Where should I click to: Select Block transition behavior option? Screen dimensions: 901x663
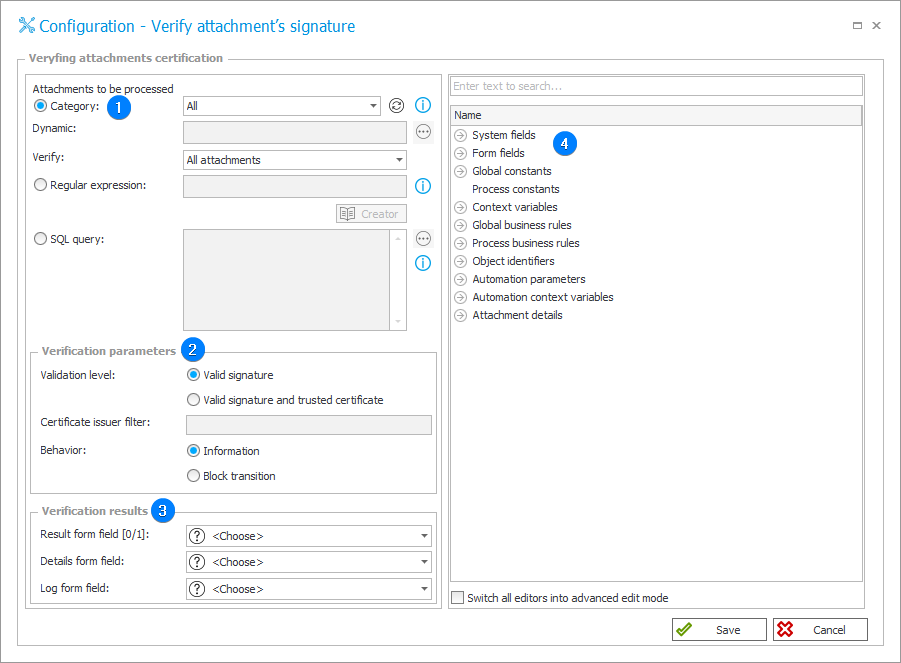194,476
